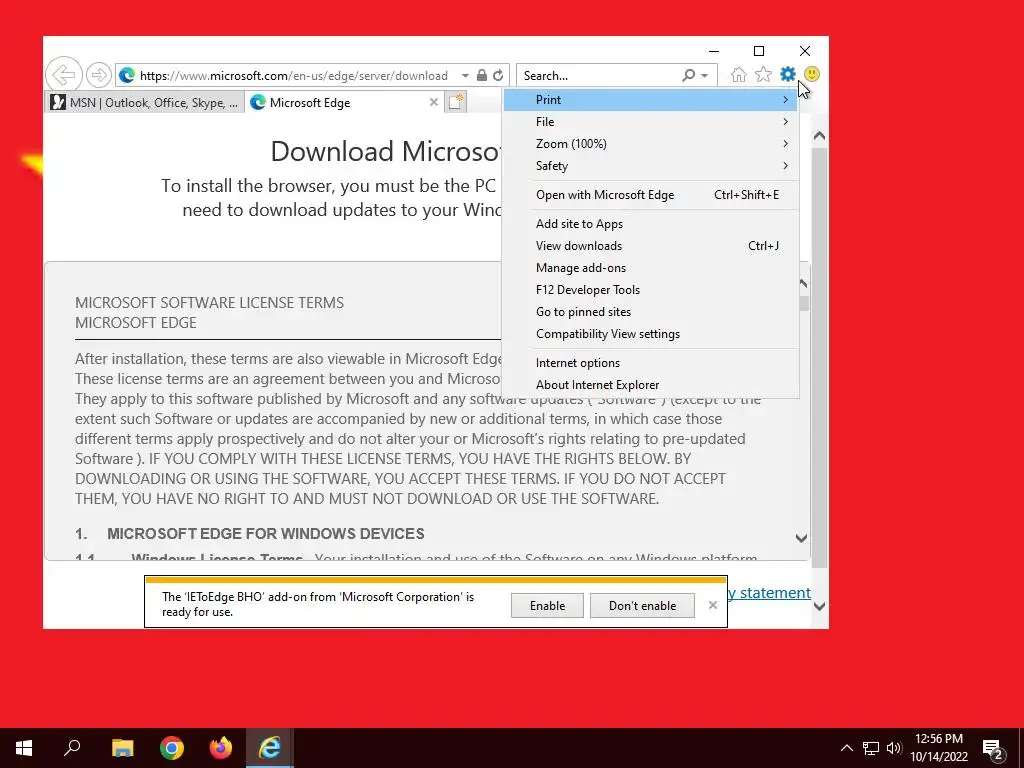
Task: Open Internet options
Action: coord(650,363)
